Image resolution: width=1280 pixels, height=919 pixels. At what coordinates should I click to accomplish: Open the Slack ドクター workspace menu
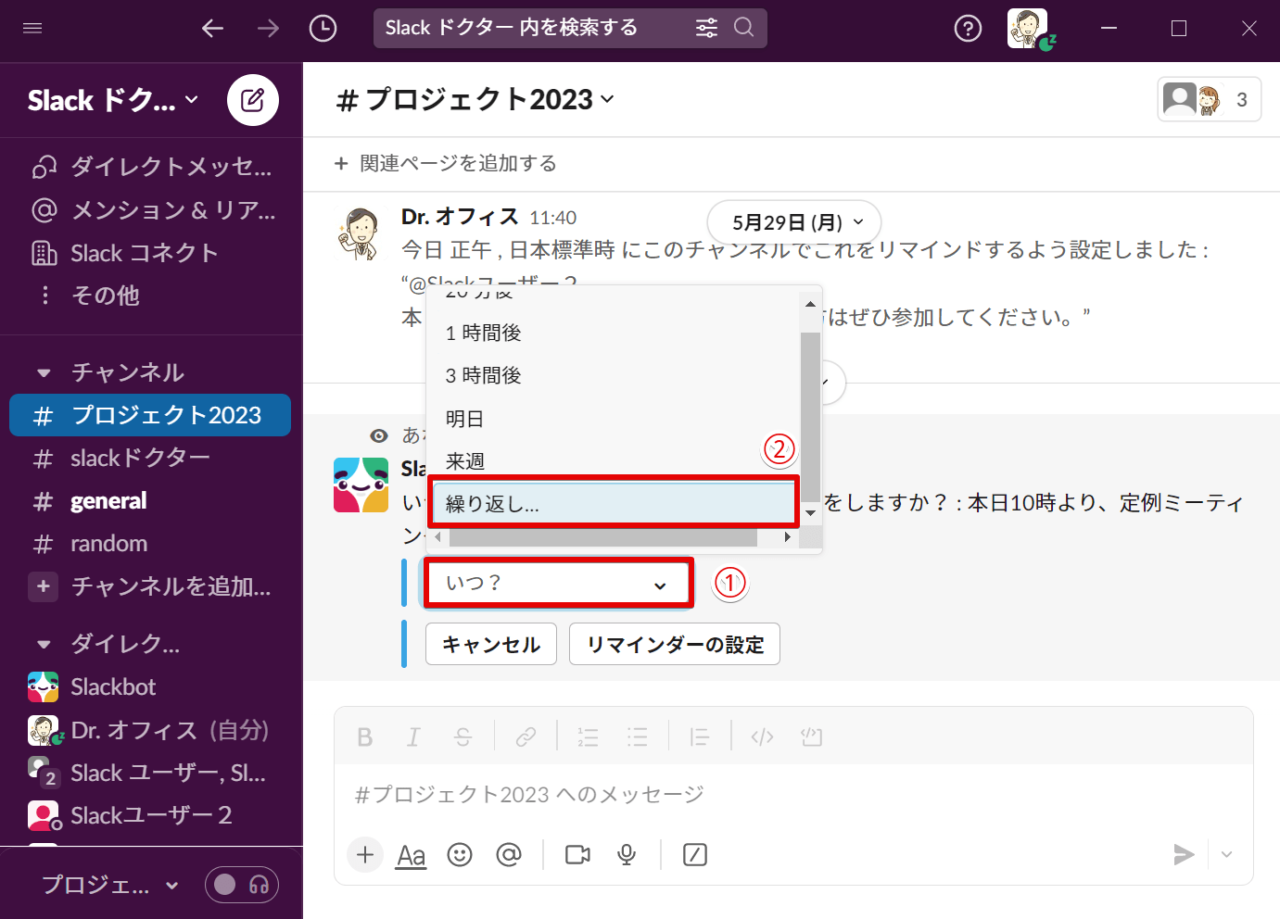(113, 100)
